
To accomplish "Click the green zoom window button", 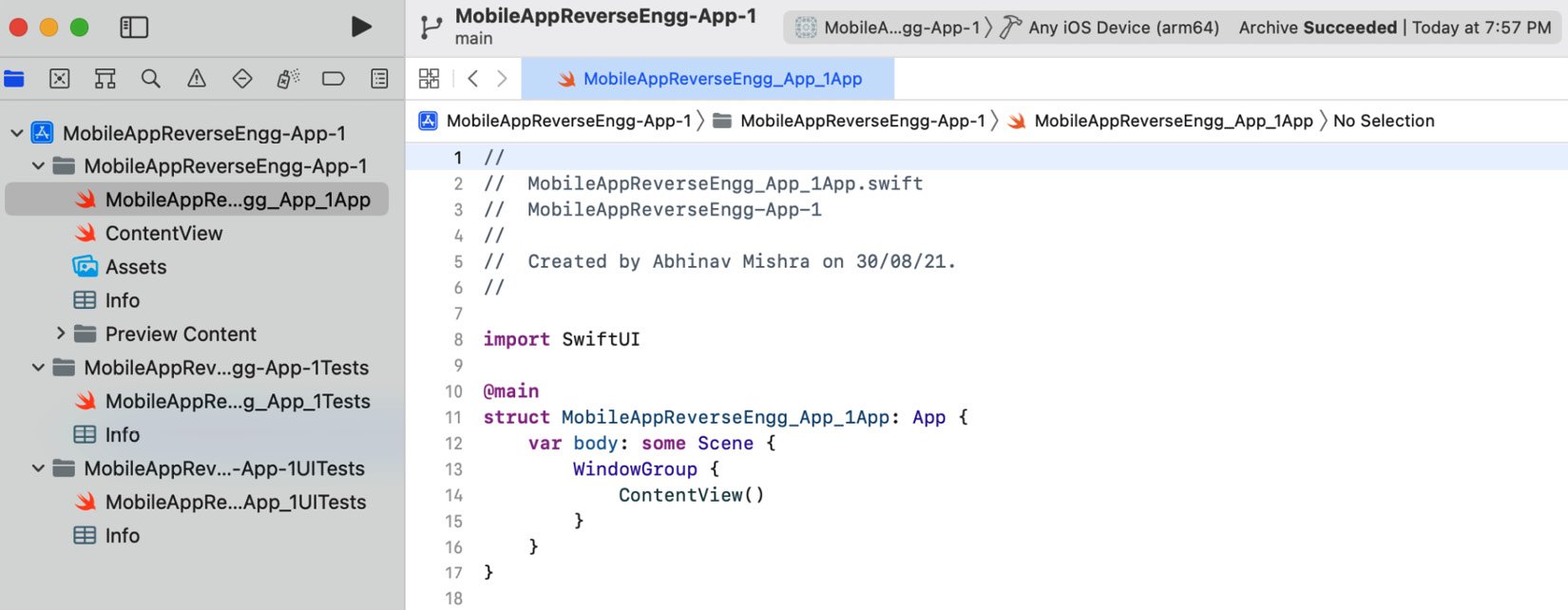I will point(80,28).
